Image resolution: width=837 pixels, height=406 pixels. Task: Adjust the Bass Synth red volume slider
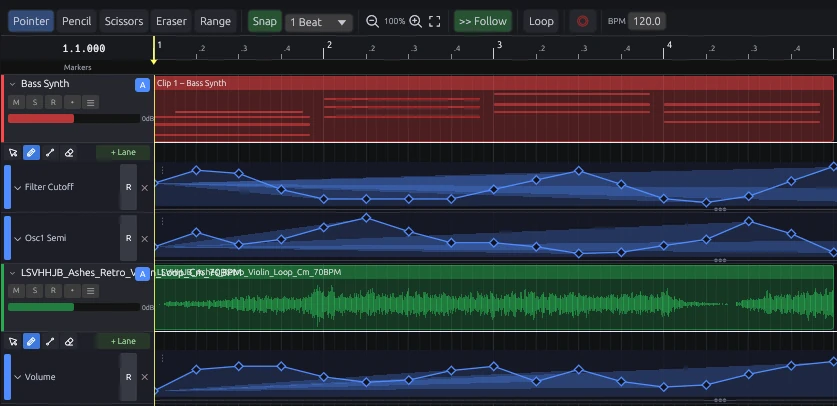pos(74,118)
